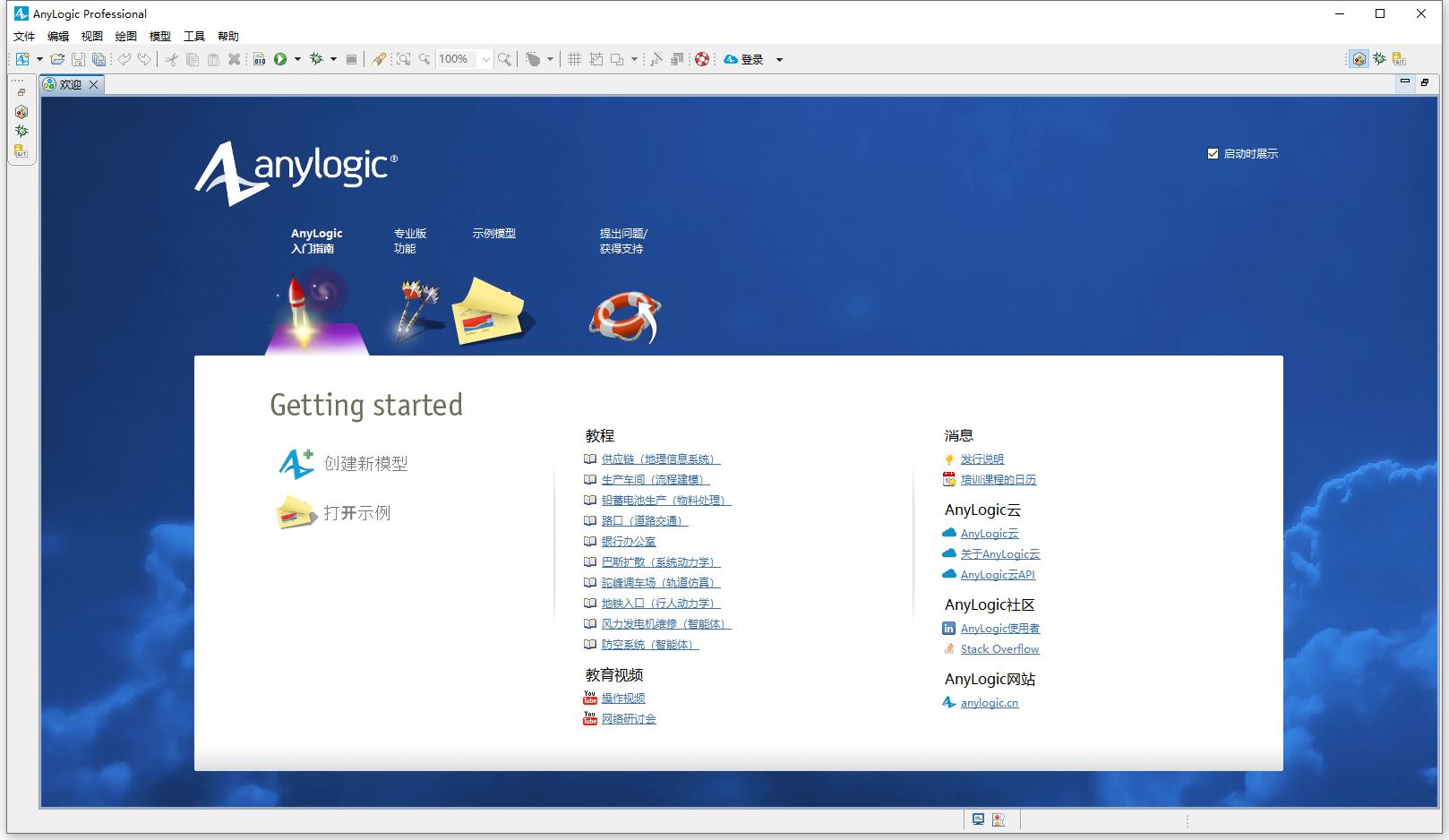Uncheck the 启动时展示 checkbox
This screenshot has width=1449, height=840.
tap(1213, 154)
